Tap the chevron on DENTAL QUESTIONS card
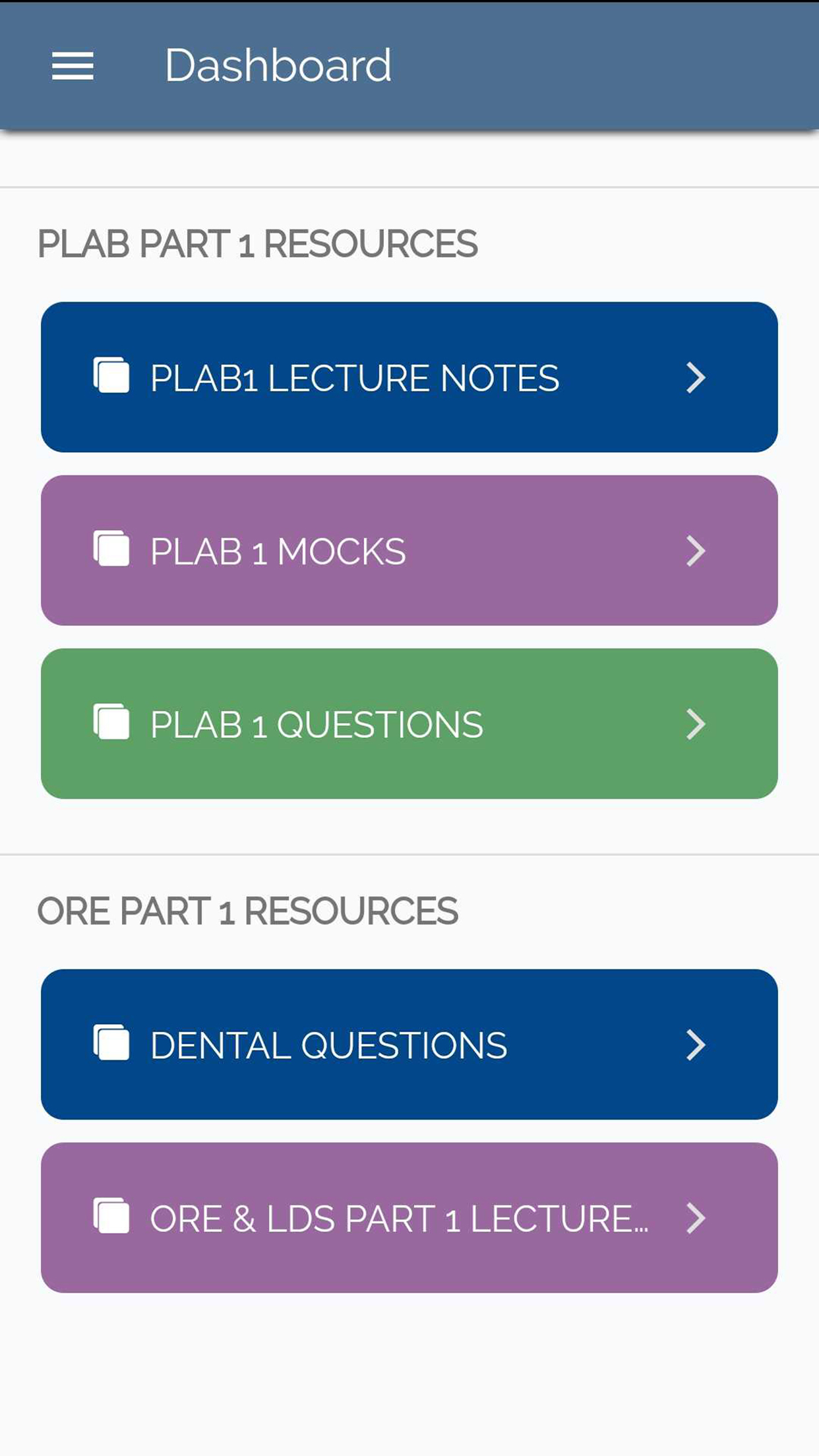Viewport: 819px width, 1456px height. tap(696, 1045)
